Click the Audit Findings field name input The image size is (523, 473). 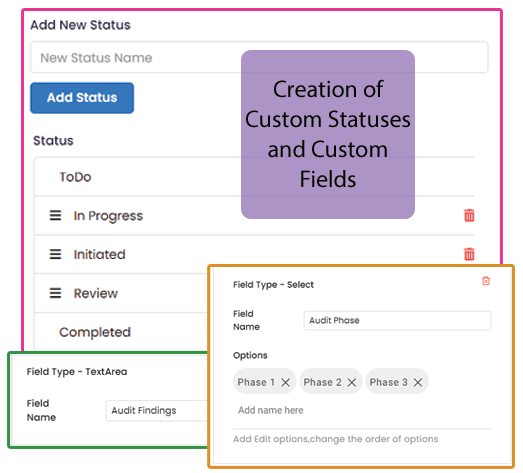tap(157, 411)
